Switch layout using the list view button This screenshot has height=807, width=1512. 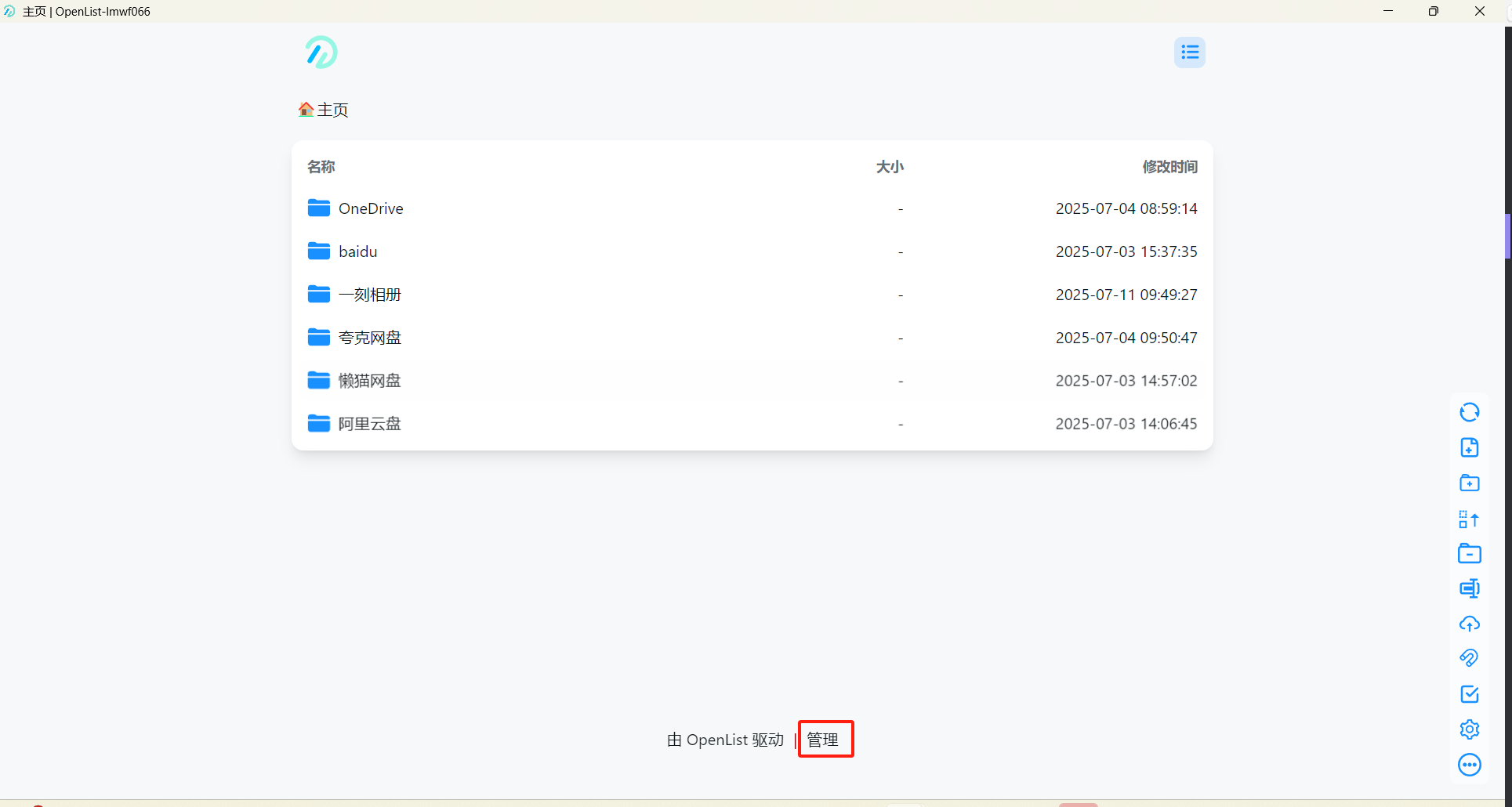pos(1190,52)
